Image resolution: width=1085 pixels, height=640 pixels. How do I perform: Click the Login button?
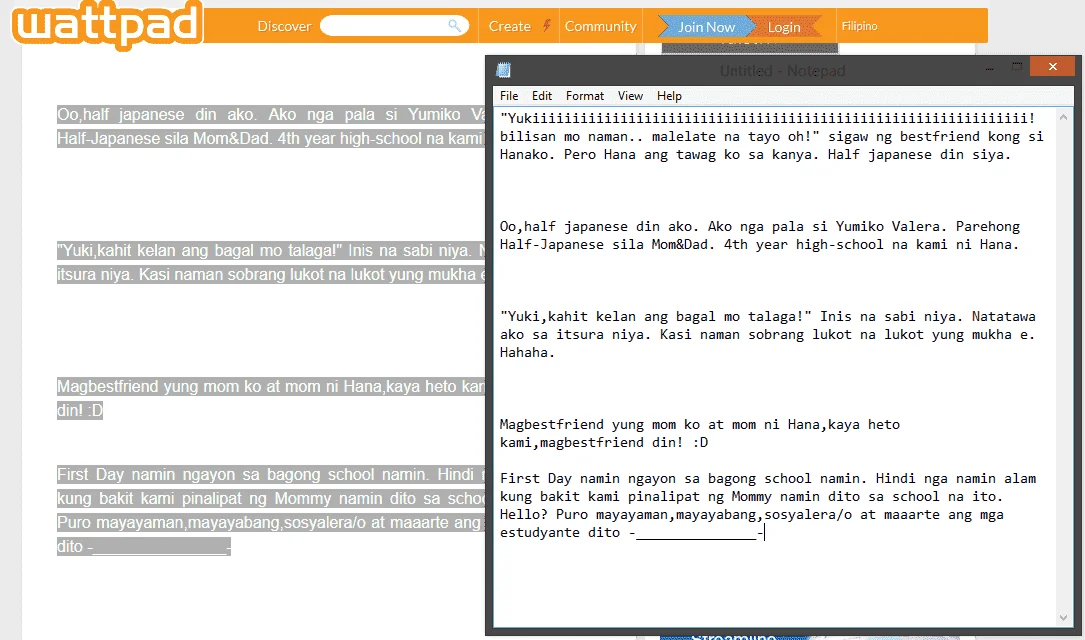click(784, 27)
